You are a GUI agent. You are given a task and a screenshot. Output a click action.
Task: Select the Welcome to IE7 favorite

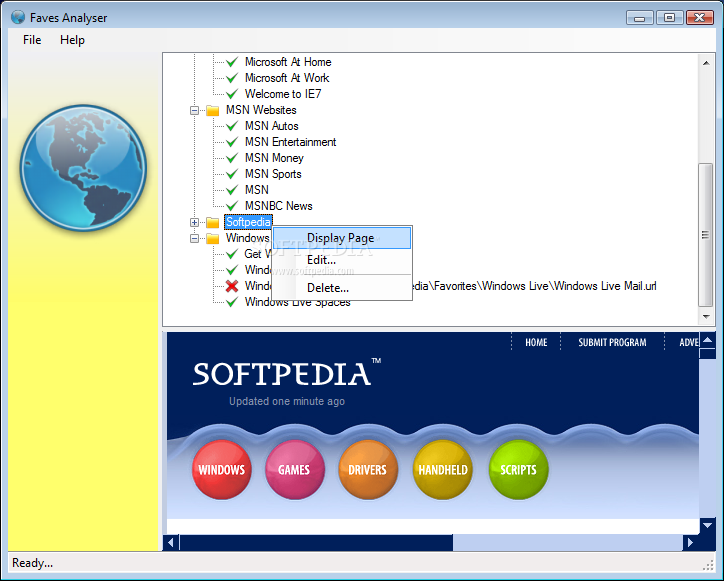pos(283,94)
